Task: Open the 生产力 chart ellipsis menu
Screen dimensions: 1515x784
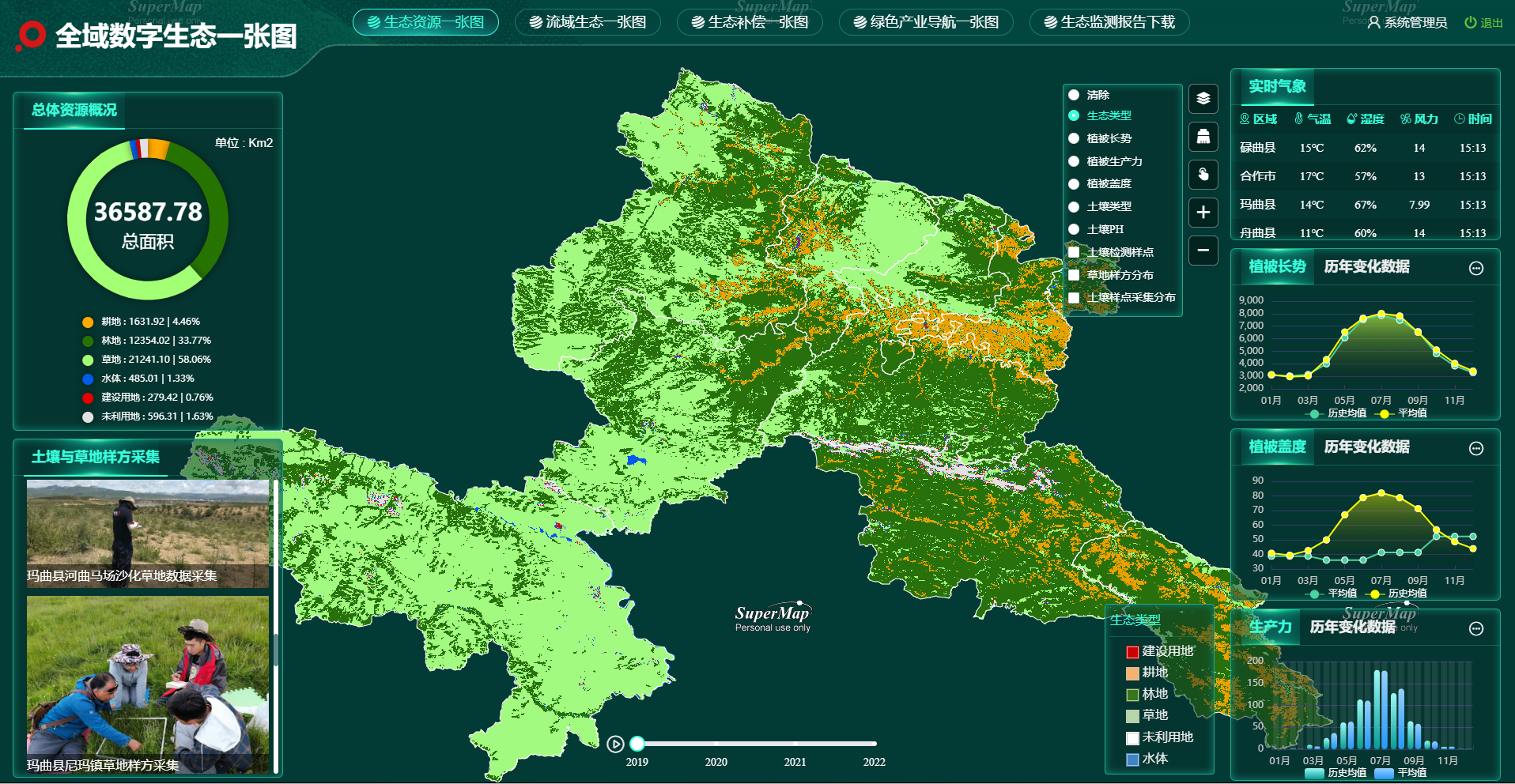Action: pos(1475,628)
